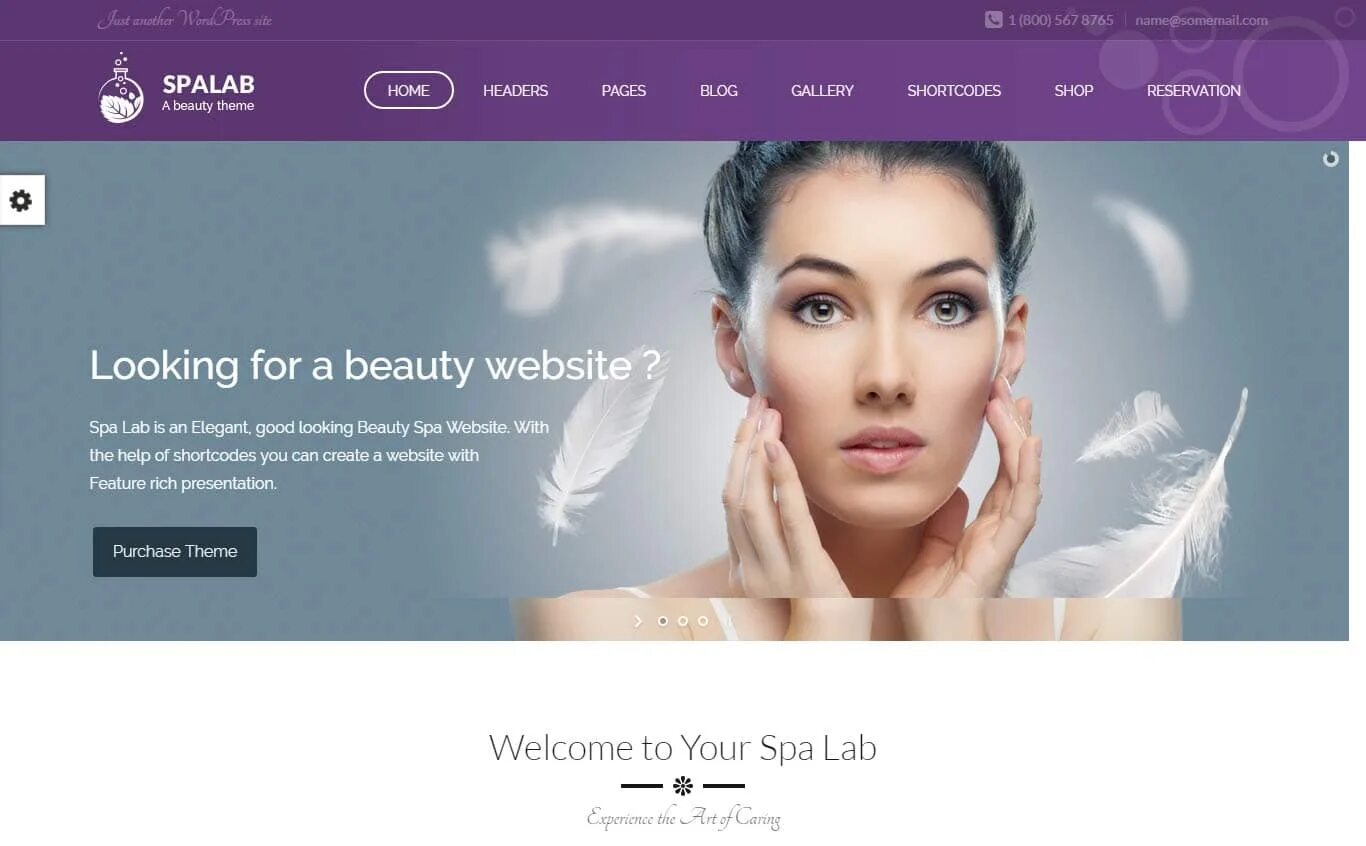Click the name@somemail.com email link
This screenshot has height=846, width=1366.
(1201, 20)
